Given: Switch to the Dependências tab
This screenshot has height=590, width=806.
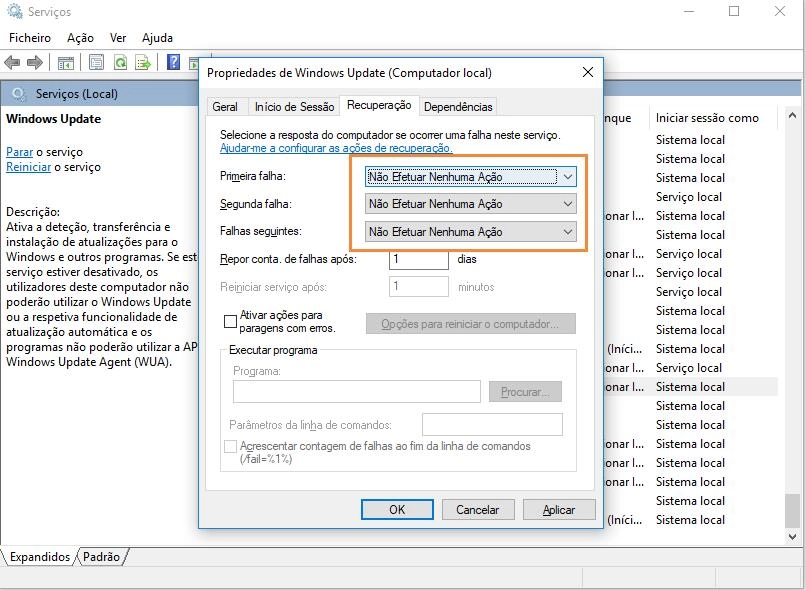Looking at the screenshot, I should coord(458,106).
